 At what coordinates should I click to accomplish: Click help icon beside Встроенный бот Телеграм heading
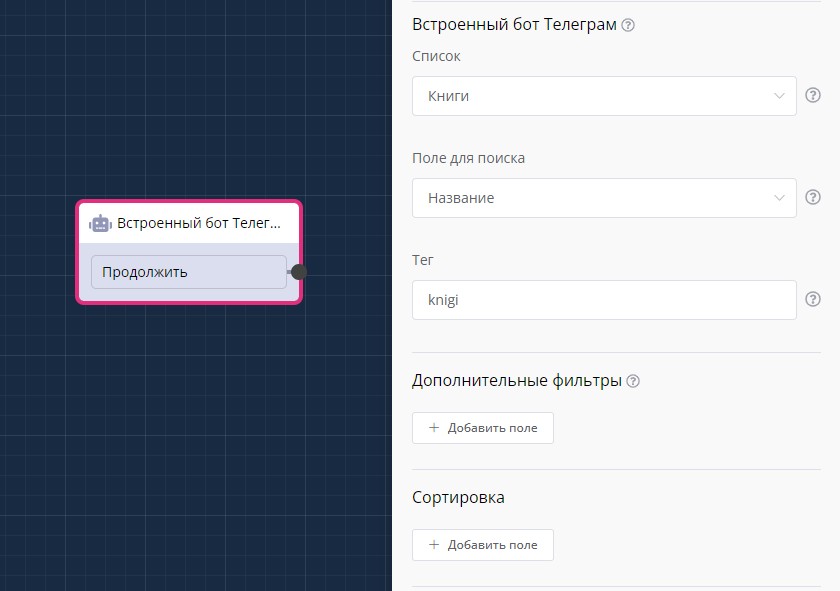tap(628, 25)
